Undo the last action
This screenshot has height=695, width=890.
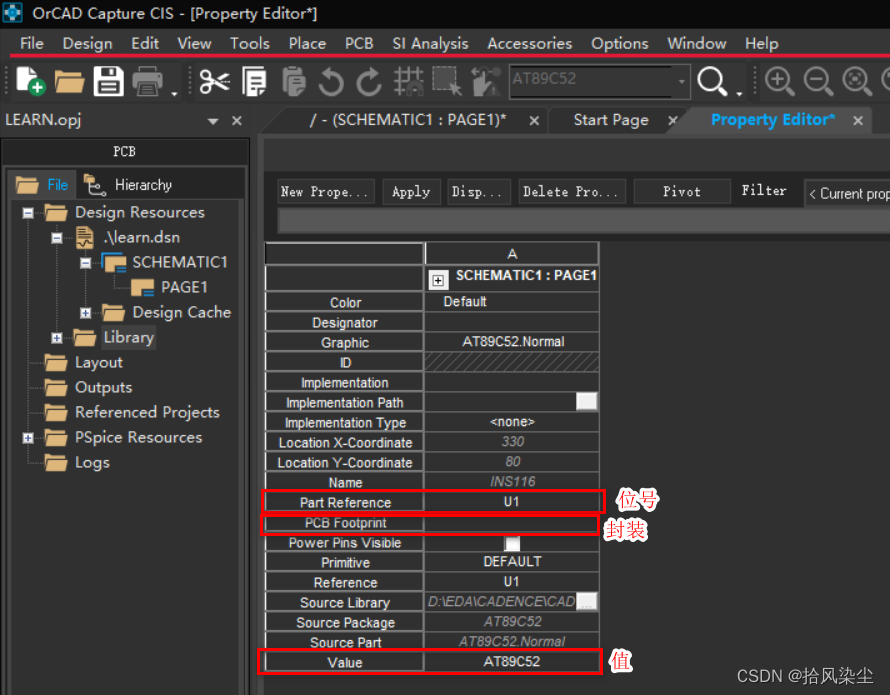331,81
